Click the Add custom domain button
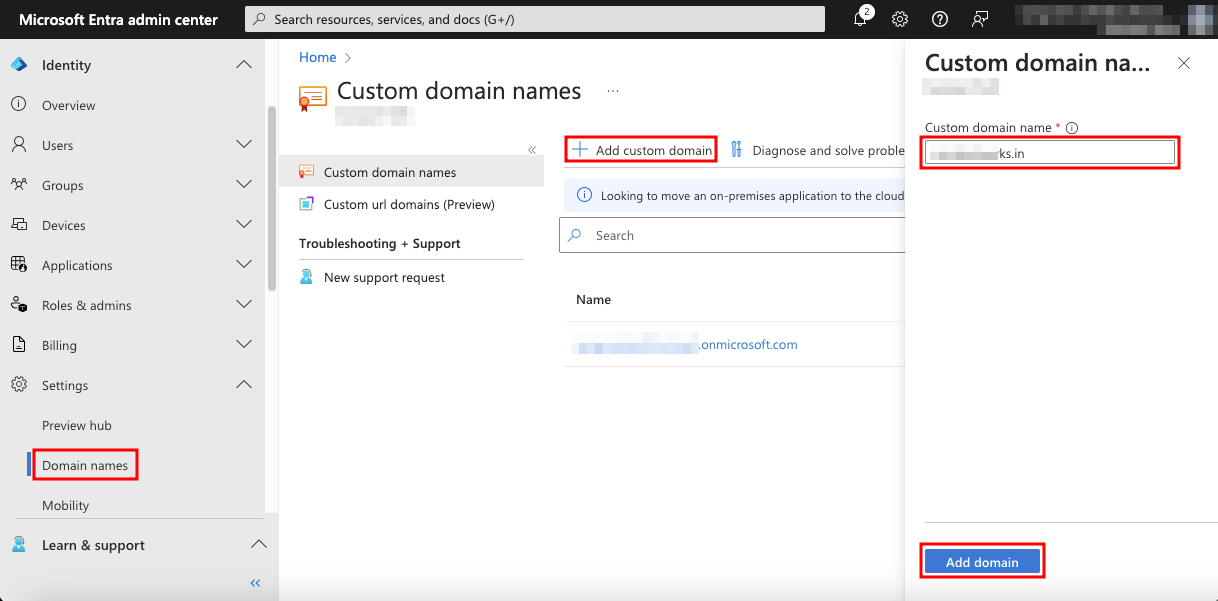The height and width of the screenshot is (601, 1218). 641,150
